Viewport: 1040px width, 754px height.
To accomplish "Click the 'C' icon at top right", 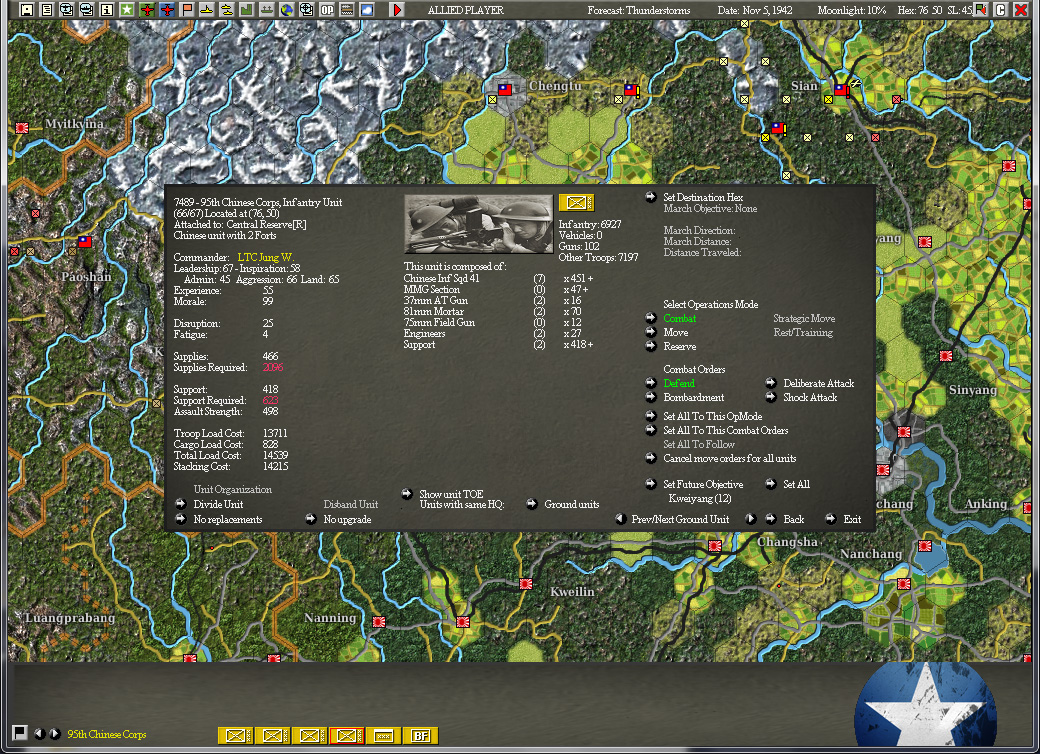I will pyautogui.click(x=1001, y=9).
